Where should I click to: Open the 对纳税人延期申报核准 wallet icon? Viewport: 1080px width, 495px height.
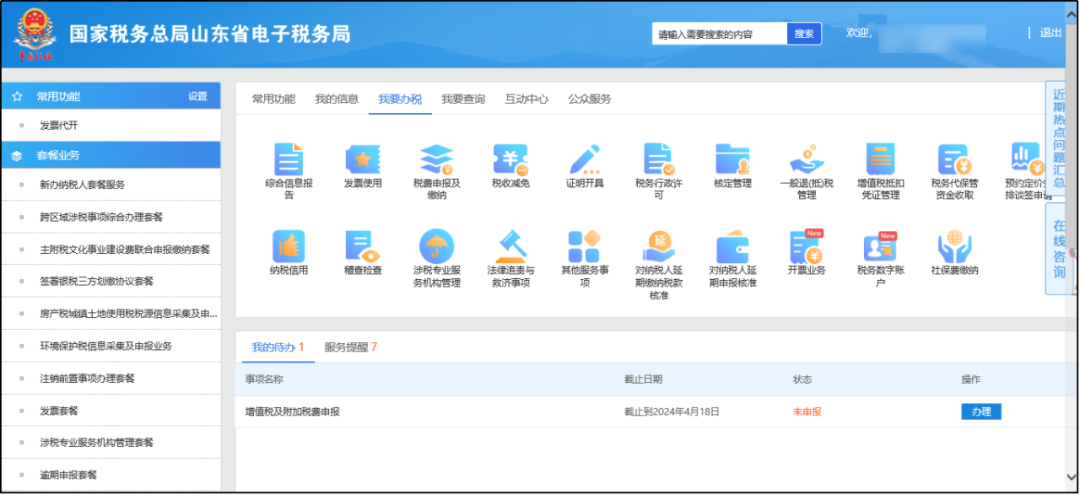(x=732, y=246)
